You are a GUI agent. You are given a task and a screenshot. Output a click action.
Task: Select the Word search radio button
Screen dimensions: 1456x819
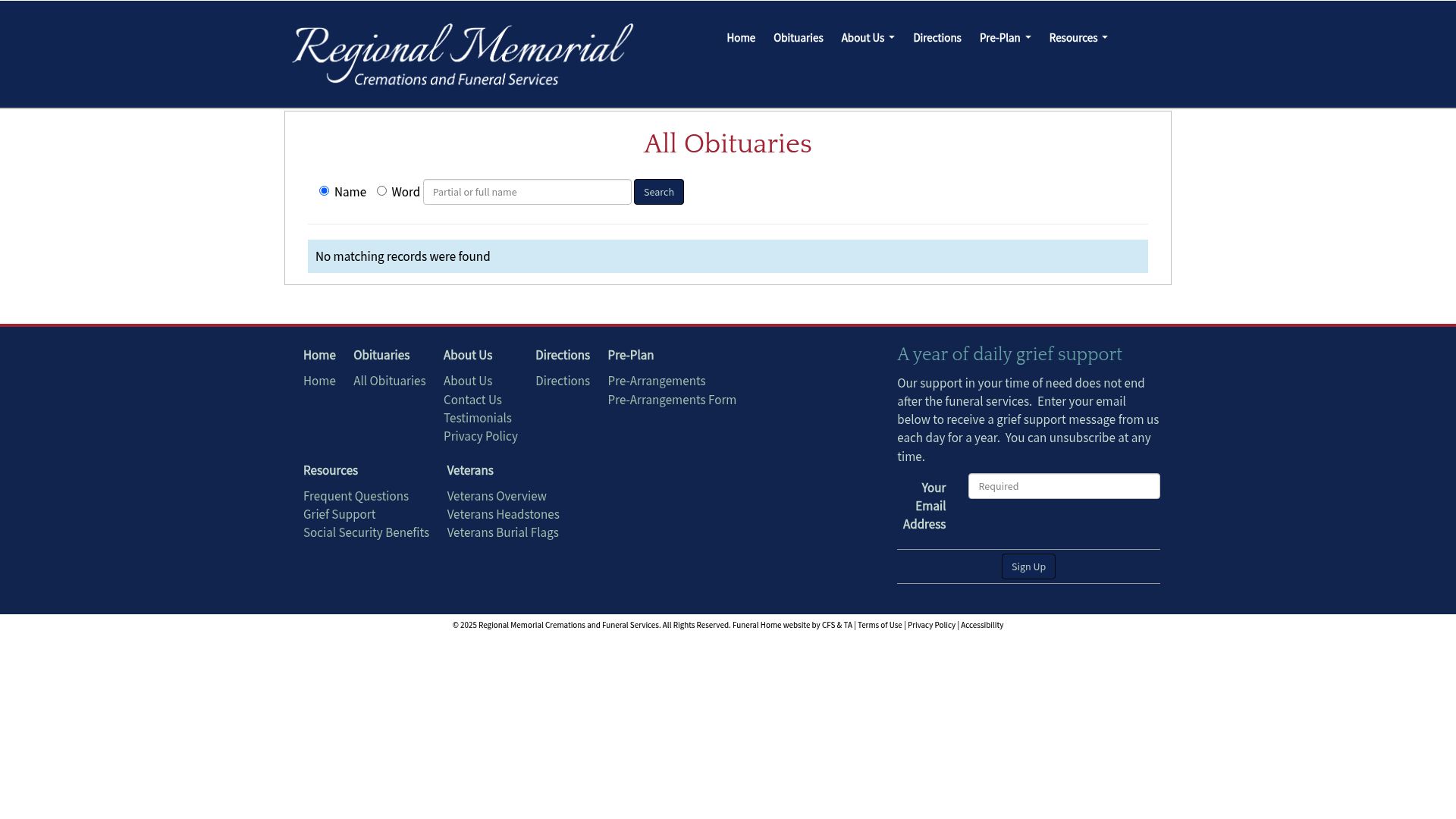coord(382,191)
